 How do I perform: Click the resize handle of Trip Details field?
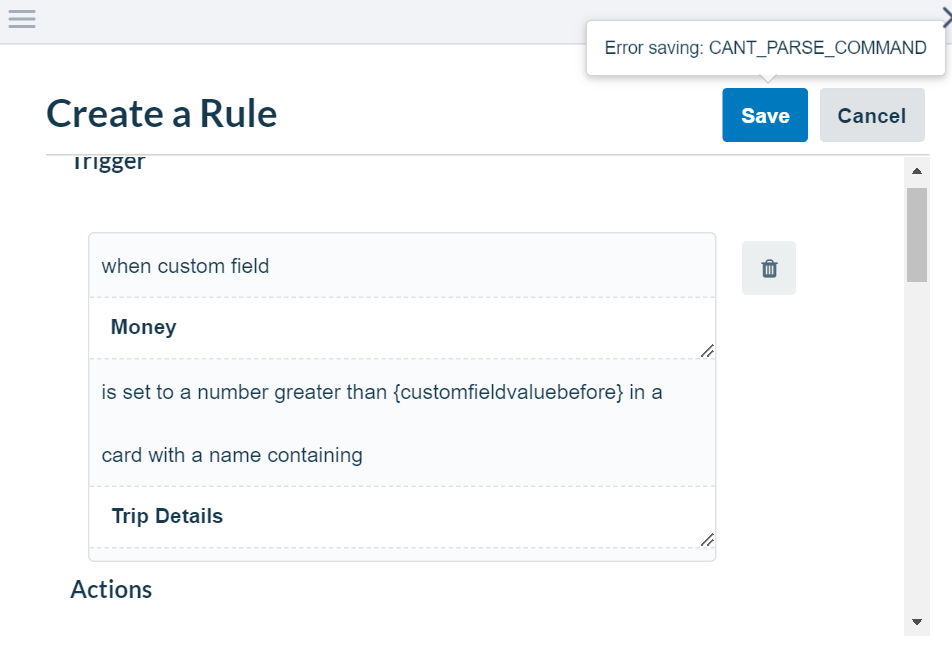tap(707, 540)
